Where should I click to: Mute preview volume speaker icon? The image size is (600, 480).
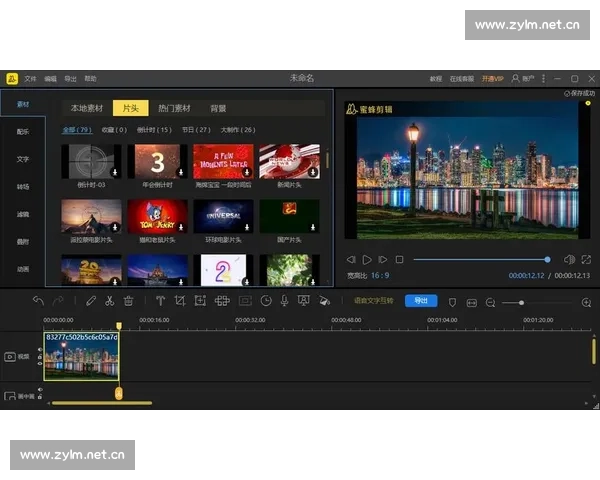(x=569, y=260)
